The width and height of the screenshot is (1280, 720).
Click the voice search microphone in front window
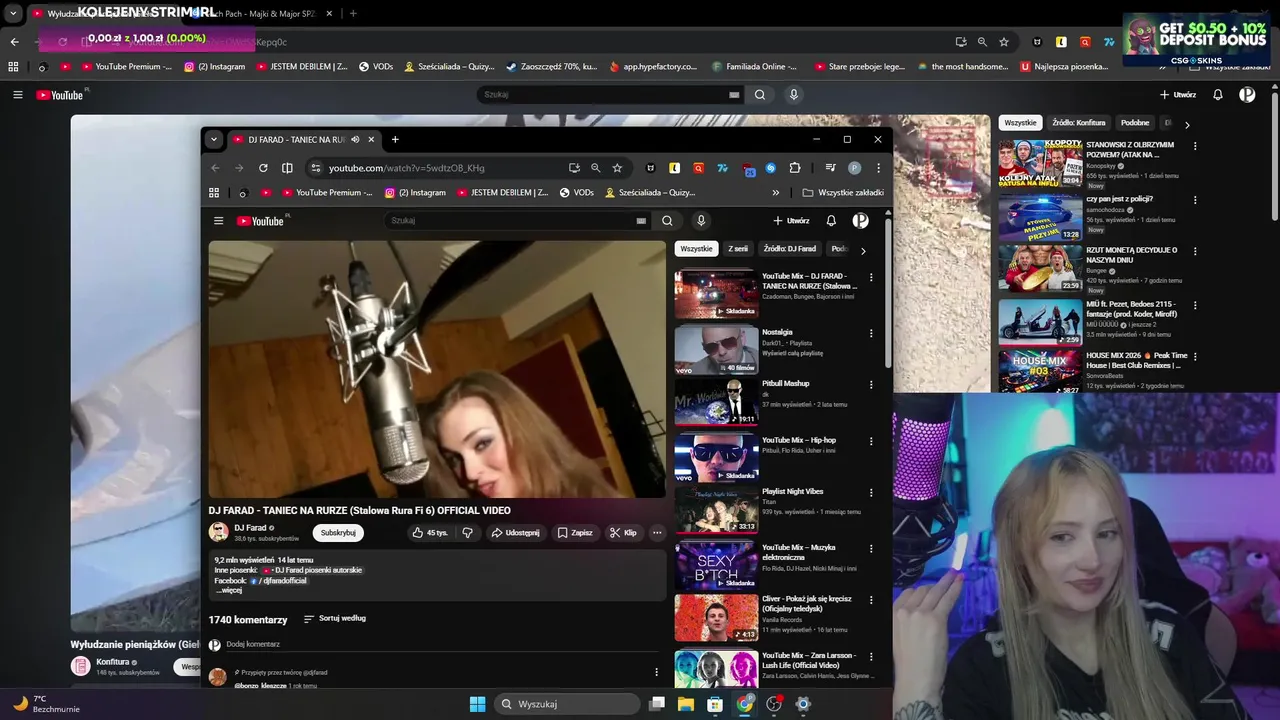pyautogui.click(x=701, y=221)
